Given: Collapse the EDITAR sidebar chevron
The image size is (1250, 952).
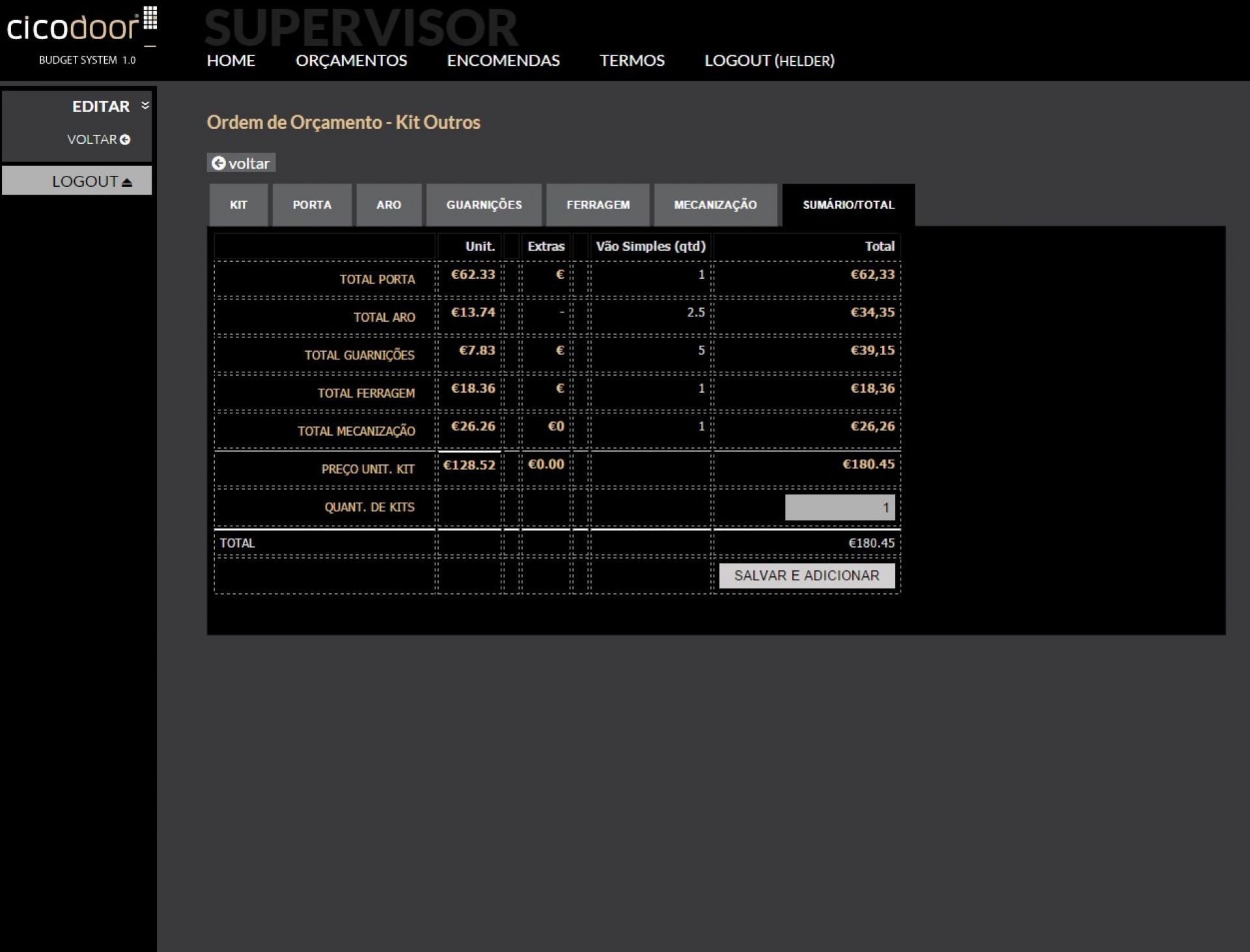Looking at the screenshot, I should coord(145,105).
